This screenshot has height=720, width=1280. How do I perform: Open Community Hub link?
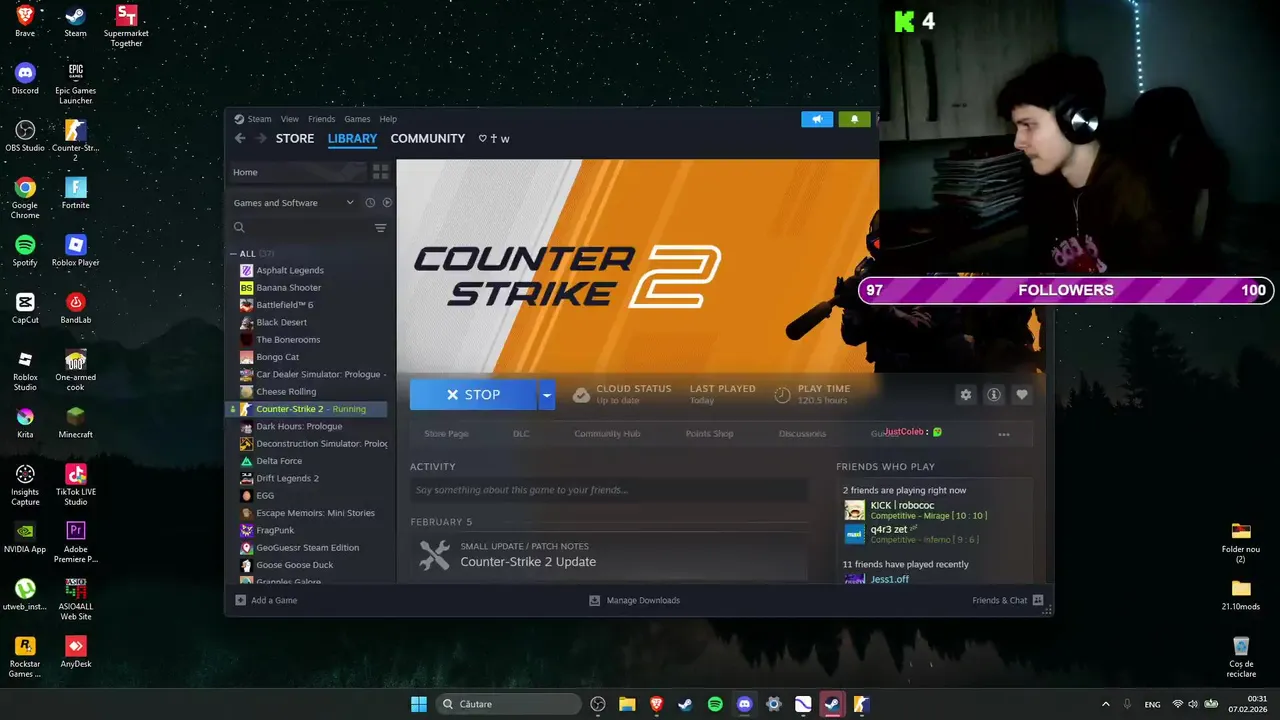click(607, 434)
